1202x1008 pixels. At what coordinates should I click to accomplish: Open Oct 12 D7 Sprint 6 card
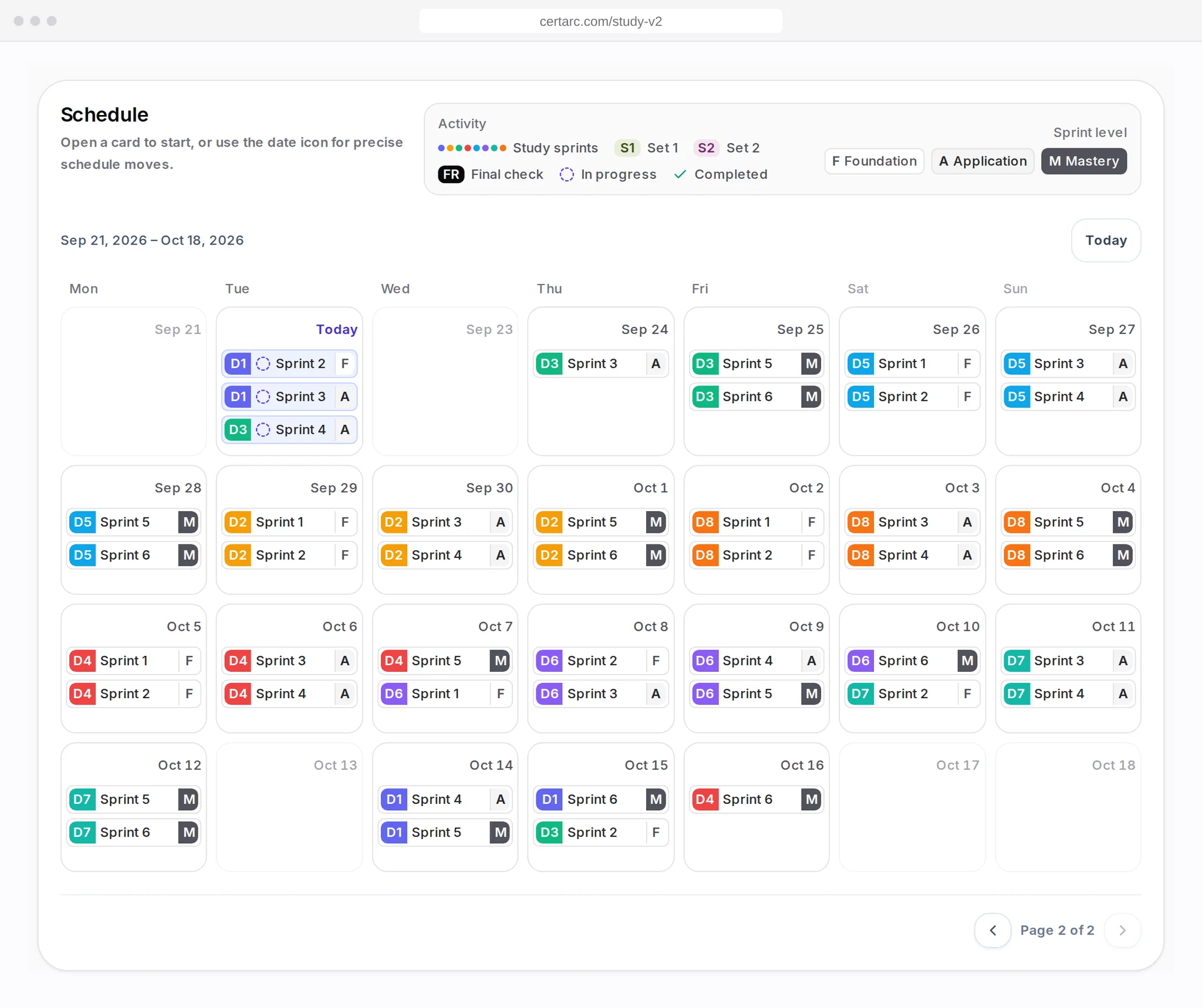134,832
